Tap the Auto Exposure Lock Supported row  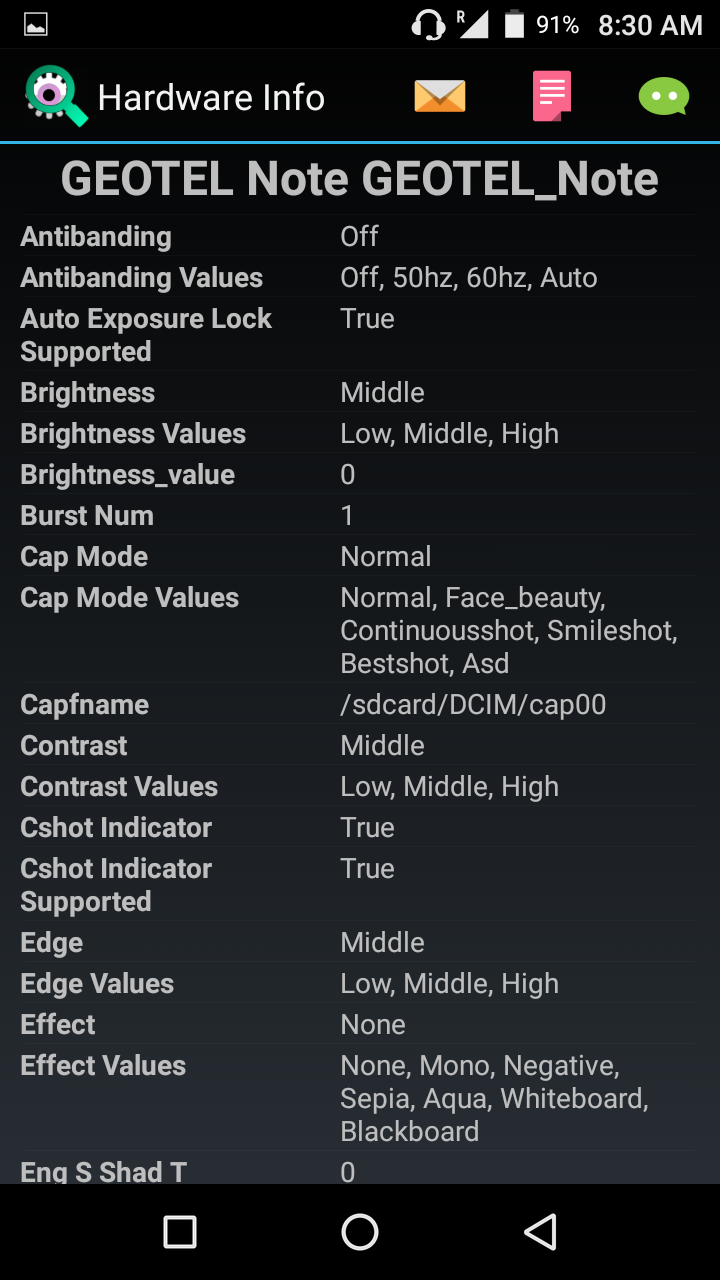pyautogui.click(x=360, y=335)
